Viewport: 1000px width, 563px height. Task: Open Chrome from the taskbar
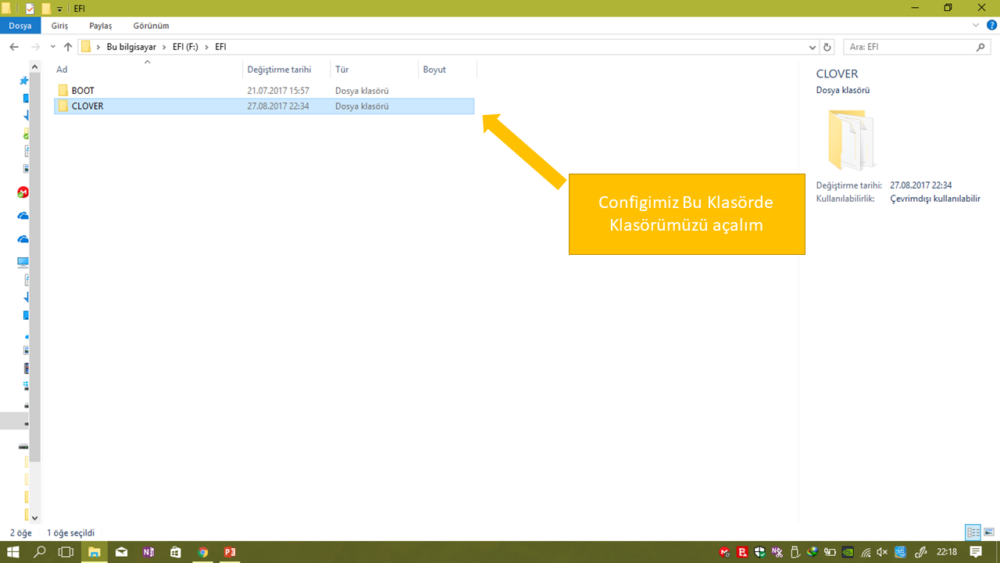pyautogui.click(x=203, y=552)
